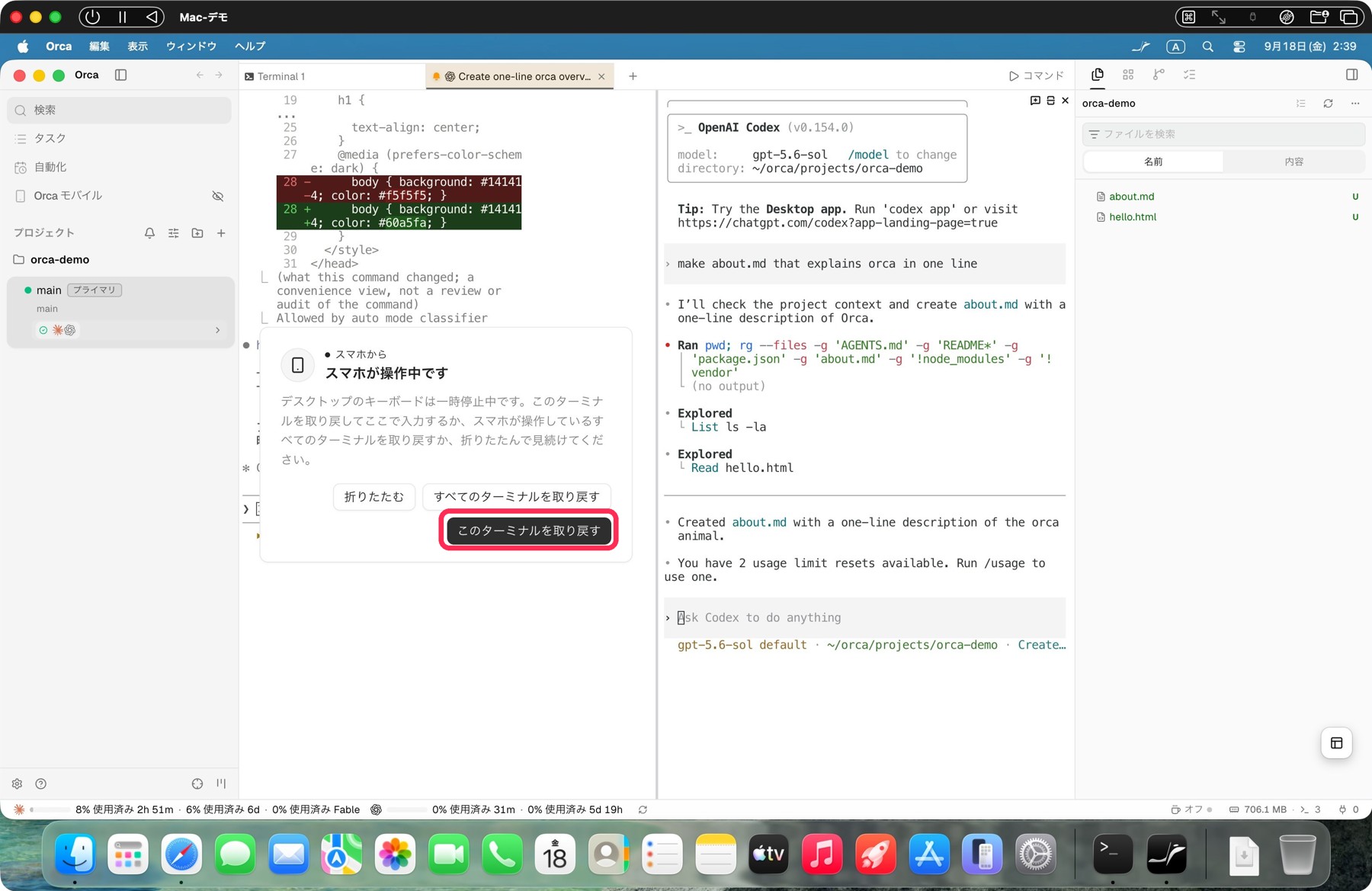Open the ヘルプ menu

tap(250, 46)
